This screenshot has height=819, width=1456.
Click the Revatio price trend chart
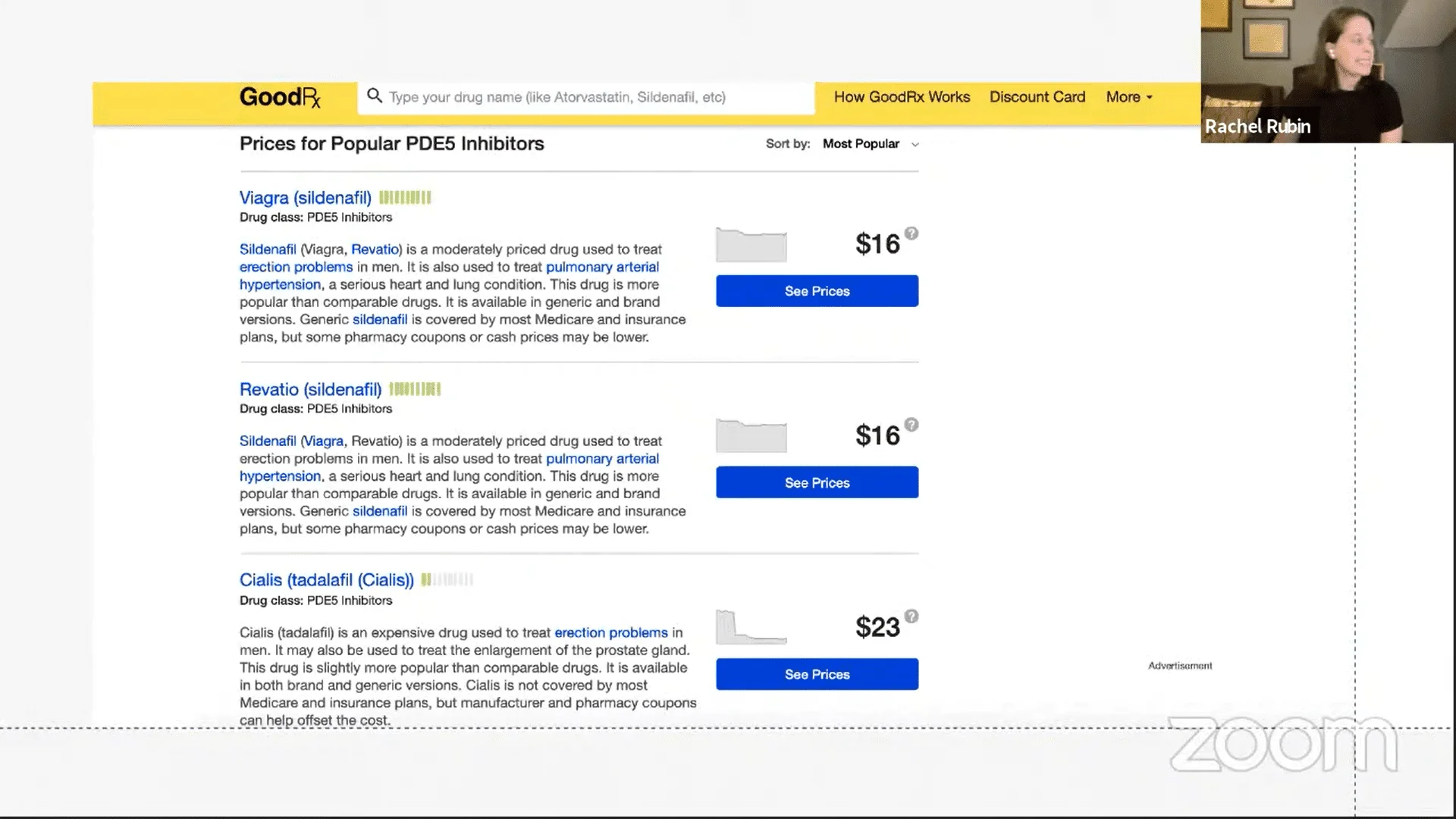[751, 436]
